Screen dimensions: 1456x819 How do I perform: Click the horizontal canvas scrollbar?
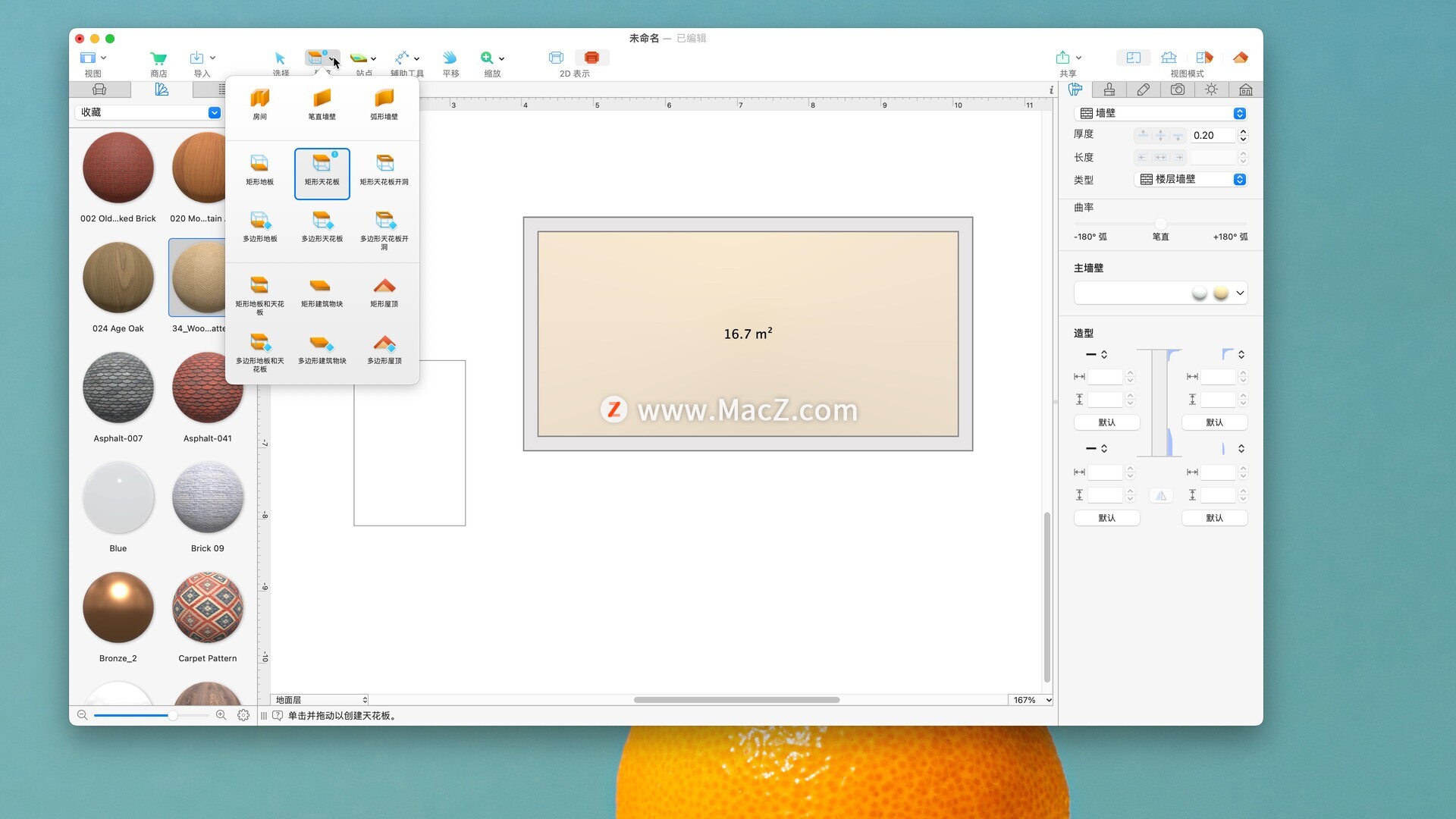point(736,700)
